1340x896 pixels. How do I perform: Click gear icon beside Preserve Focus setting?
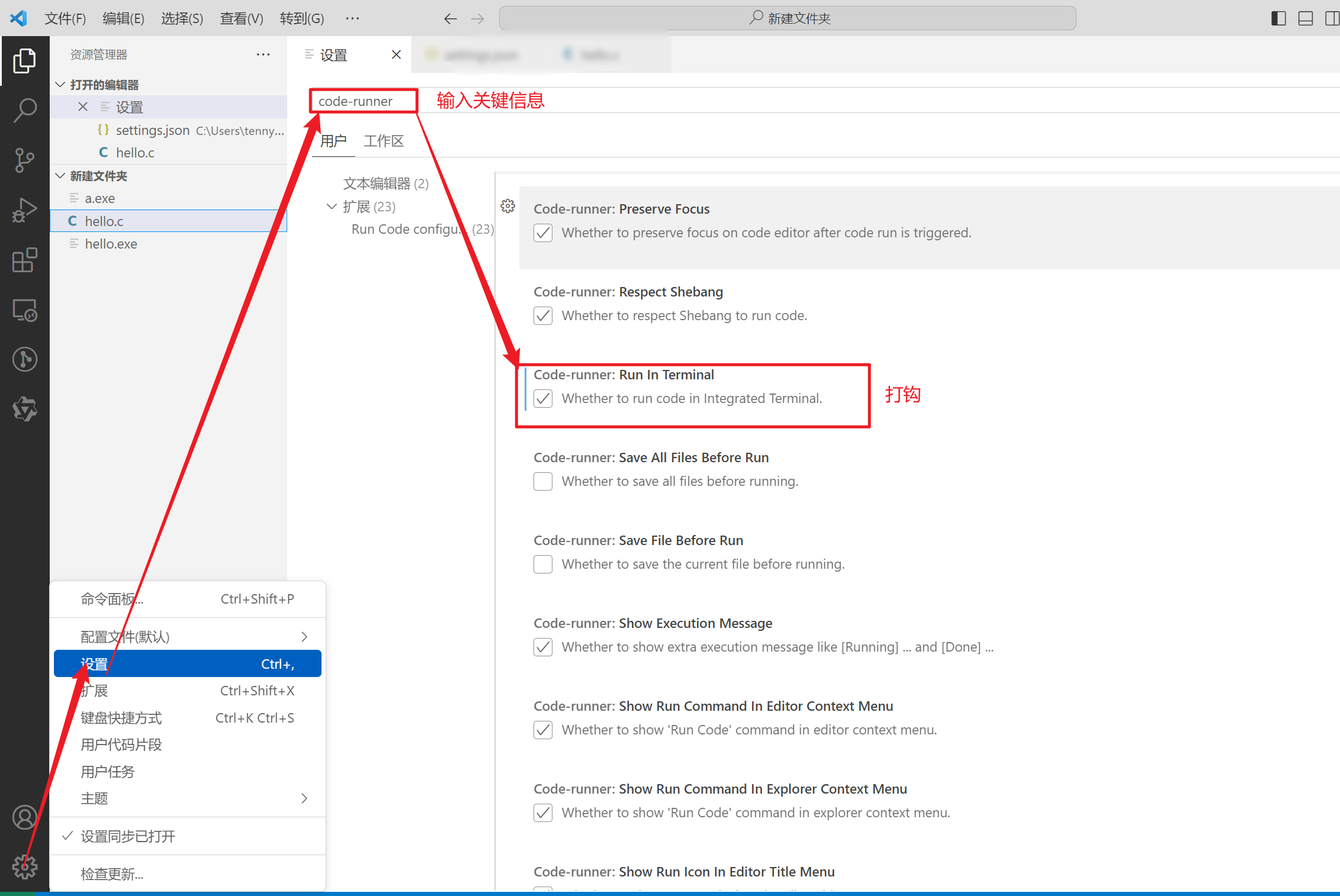(x=507, y=206)
